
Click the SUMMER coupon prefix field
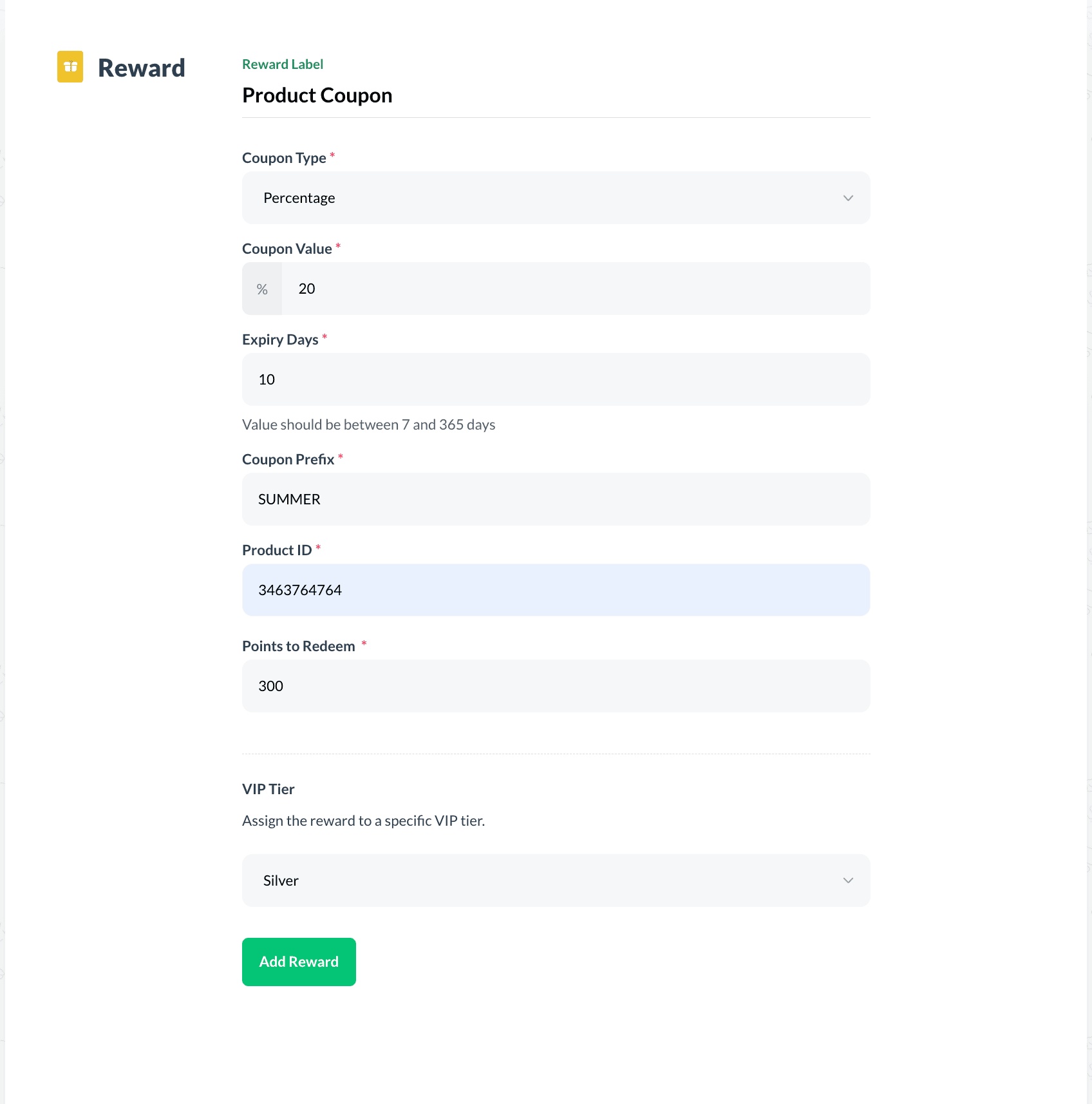coord(556,499)
